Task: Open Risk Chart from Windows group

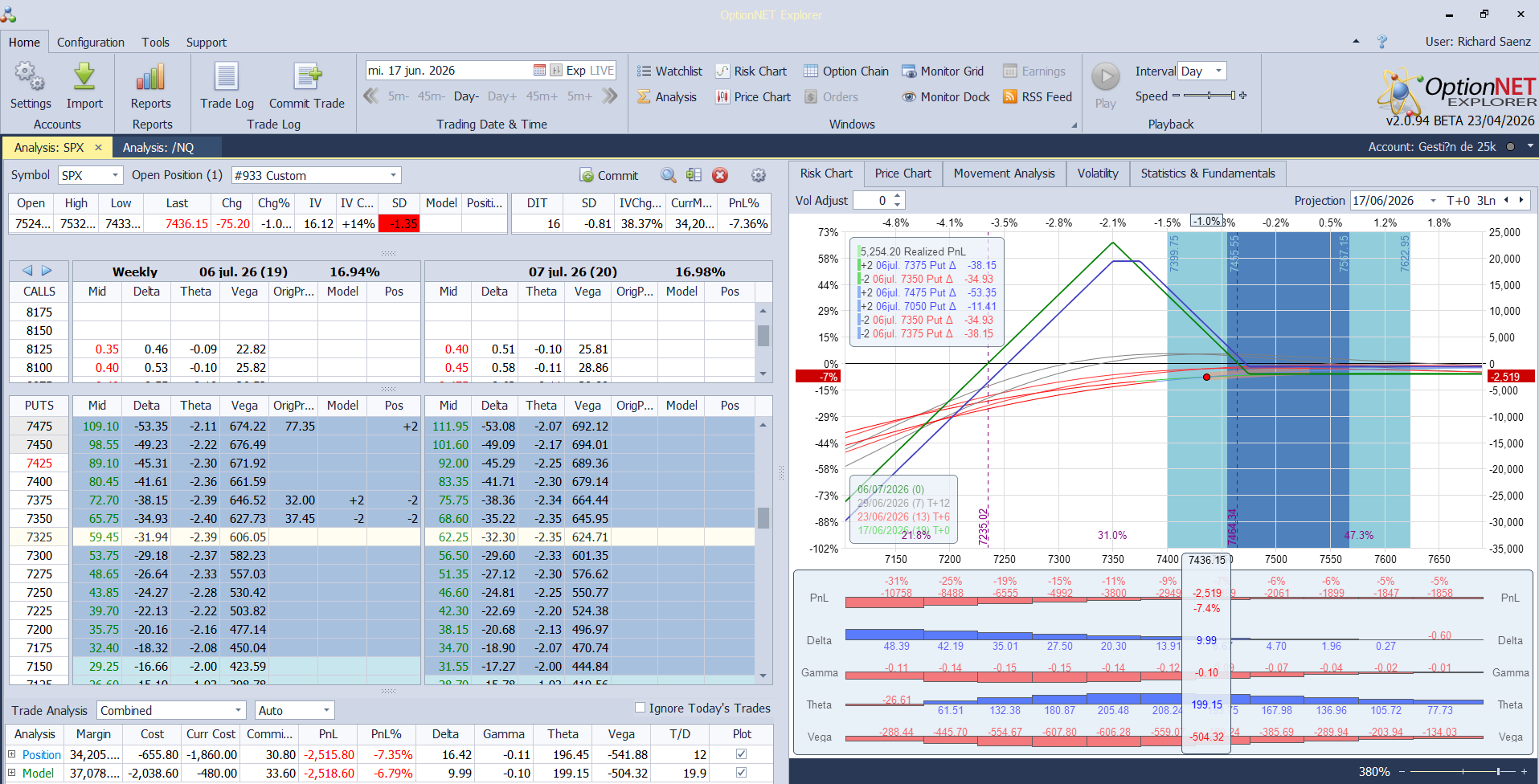Action: [x=751, y=71]
